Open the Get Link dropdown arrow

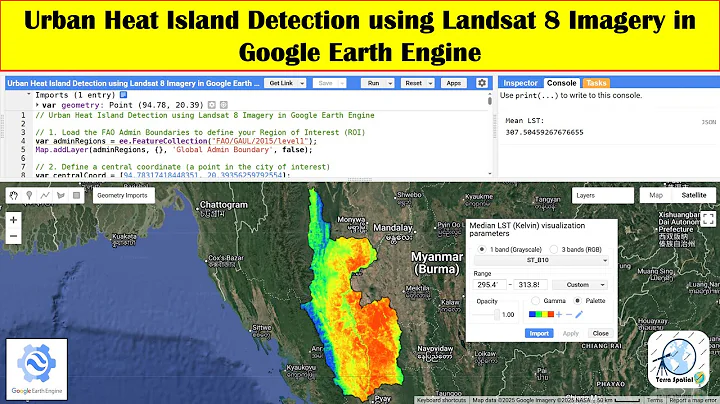click(302, 83)
